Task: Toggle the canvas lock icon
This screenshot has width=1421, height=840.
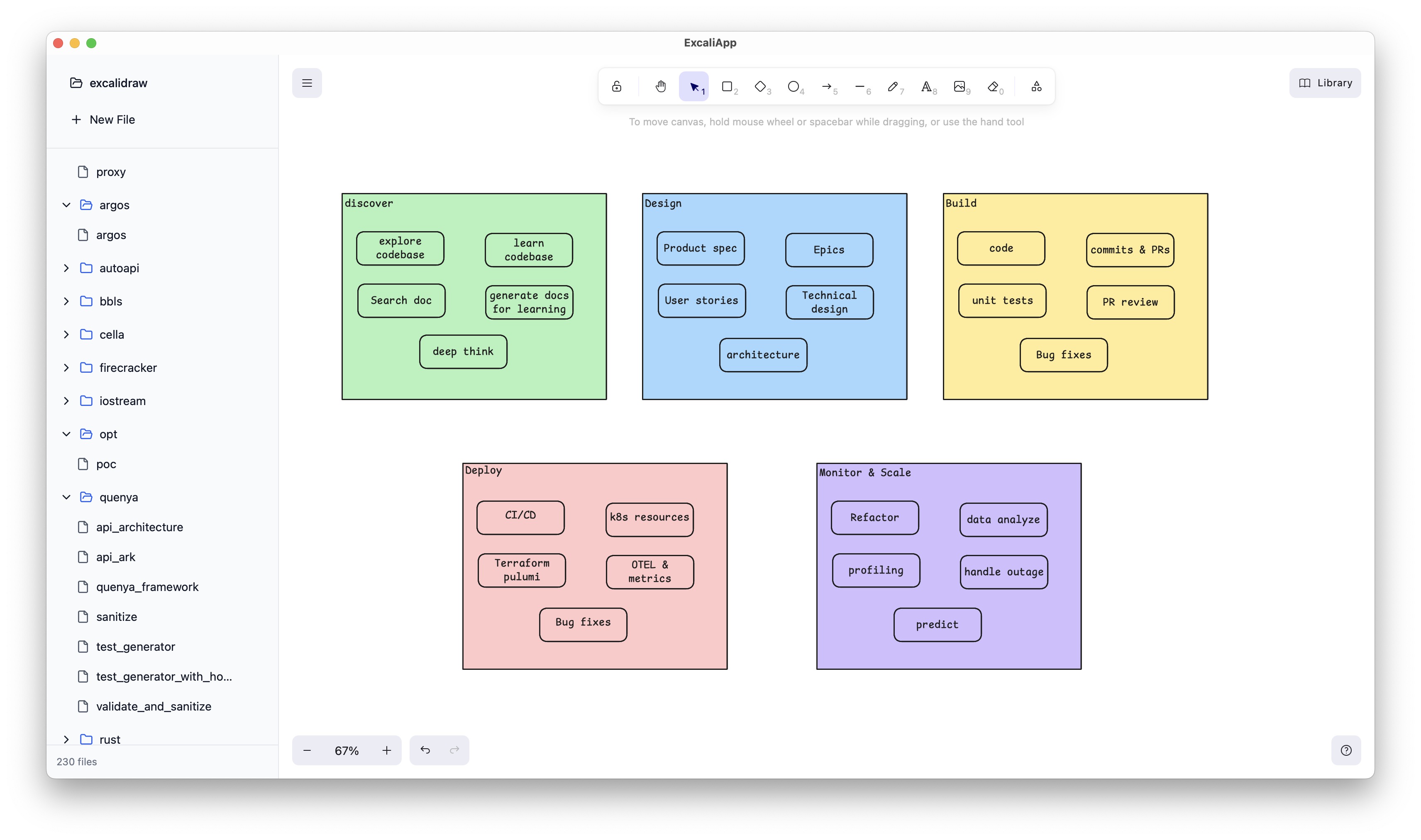Action: coord(616,87)
